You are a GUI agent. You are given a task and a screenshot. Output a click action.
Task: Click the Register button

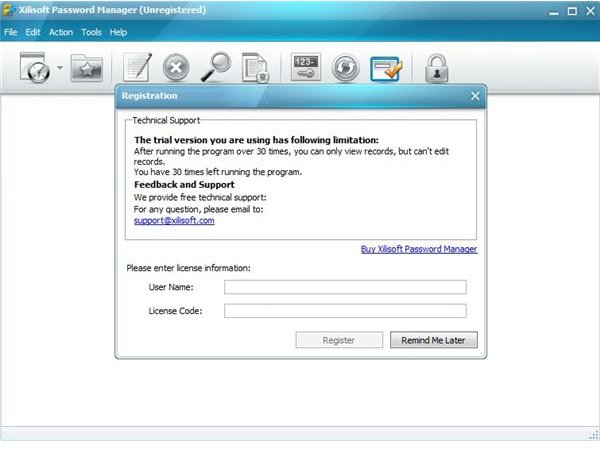click(x=339, y=340)
